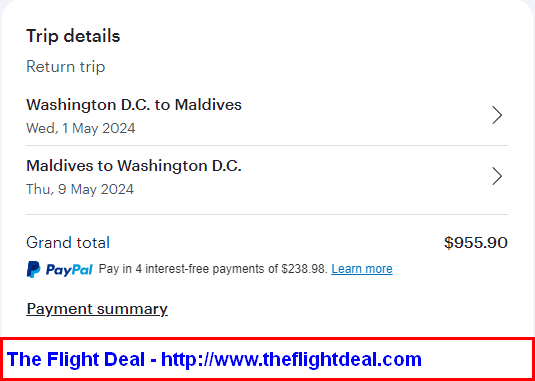535x381 pixels.
Task: Click the red-bordered watermark banner
Action: [x=268, y=359]
